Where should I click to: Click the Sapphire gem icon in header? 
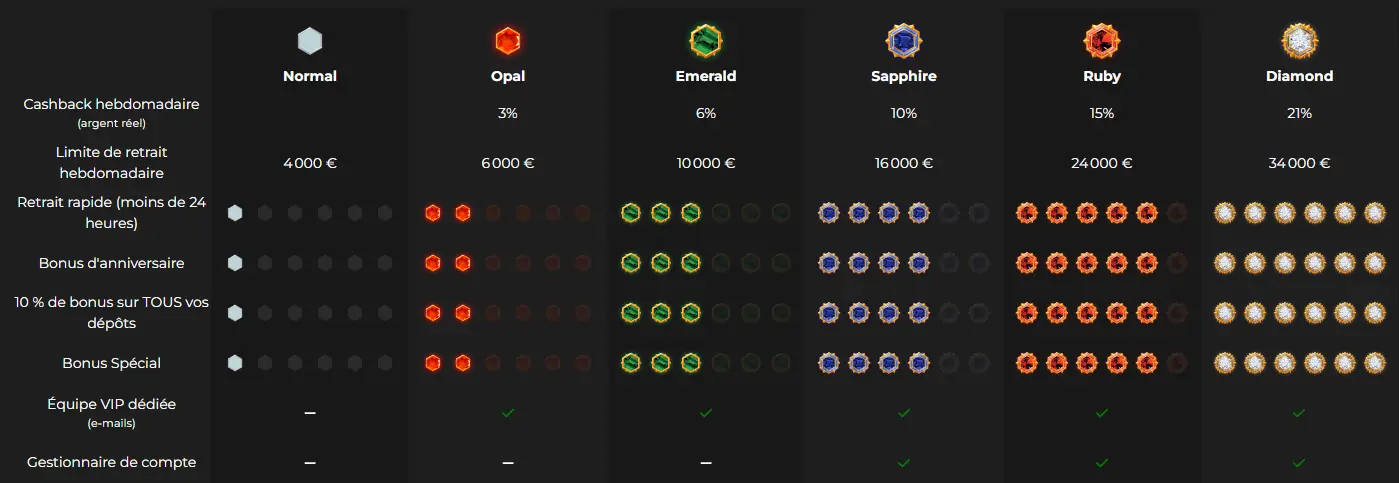coord(903,41)
